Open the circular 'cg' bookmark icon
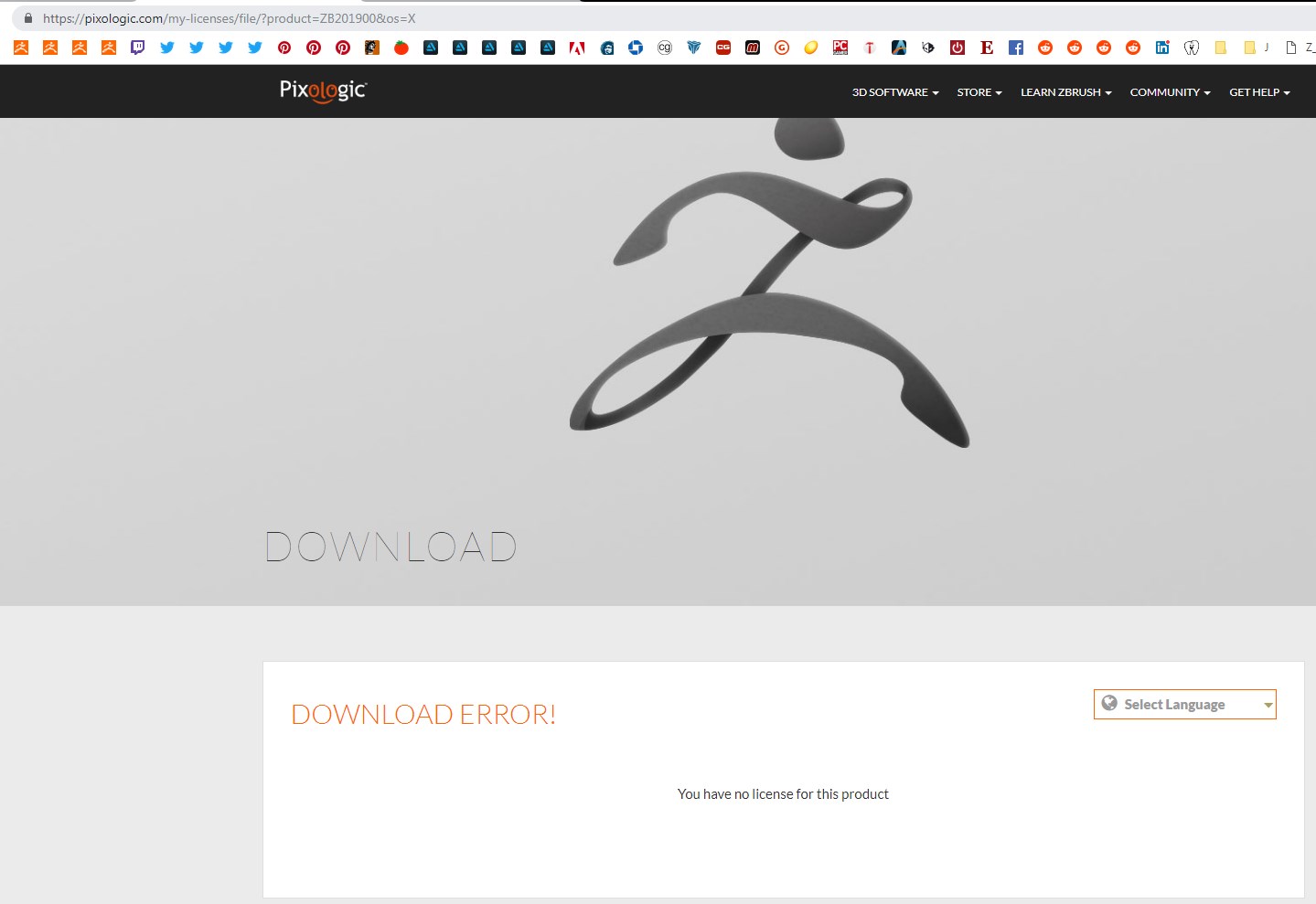Viewport: 1316px width, 904px height. (665, 48)
